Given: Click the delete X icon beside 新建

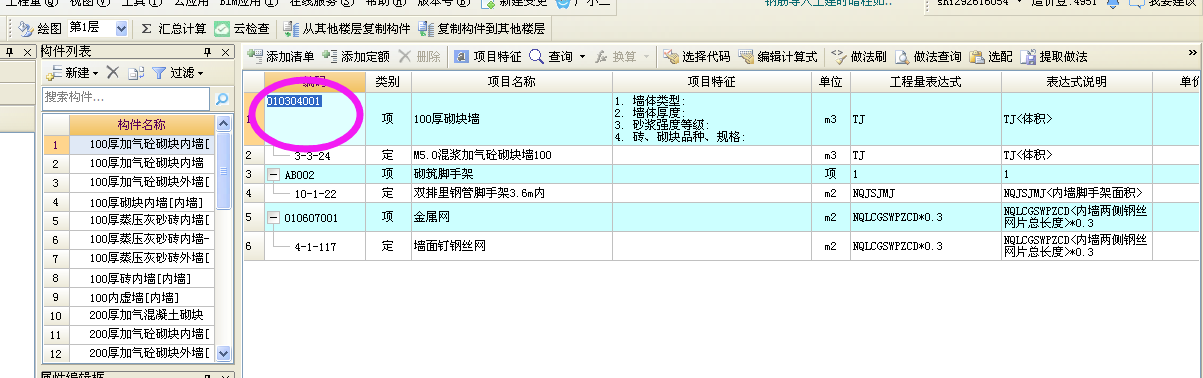Looking at the screenshot, I should (113, 73).
